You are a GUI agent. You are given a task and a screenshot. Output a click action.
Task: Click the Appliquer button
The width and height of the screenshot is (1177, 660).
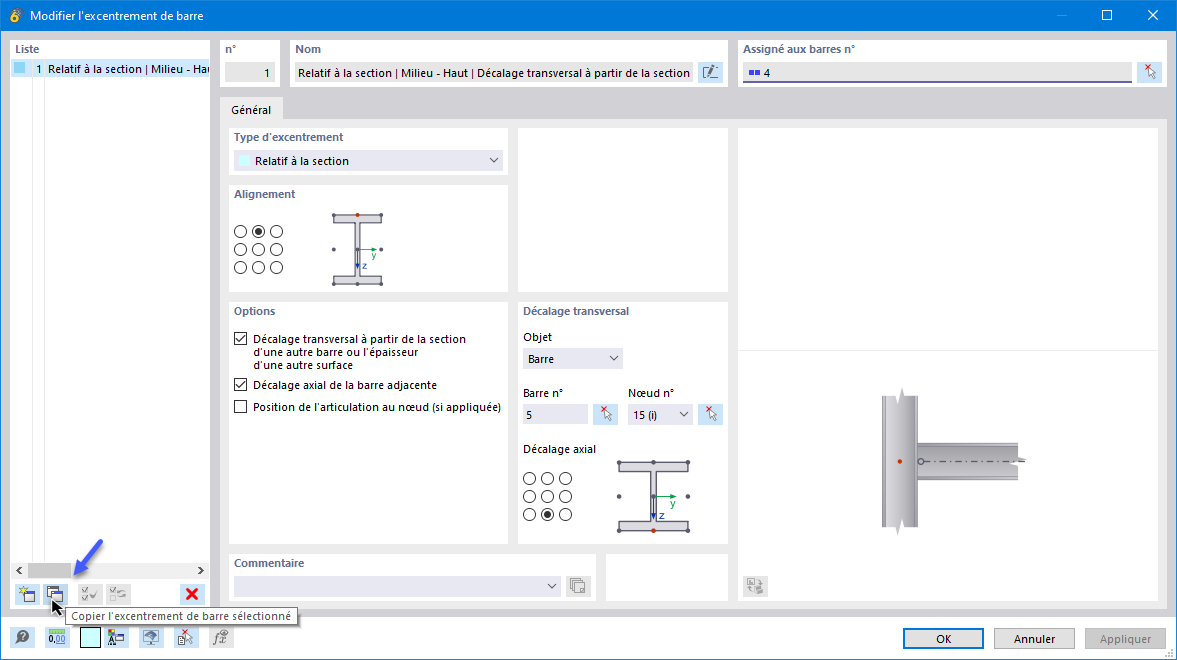(1125, 638)
